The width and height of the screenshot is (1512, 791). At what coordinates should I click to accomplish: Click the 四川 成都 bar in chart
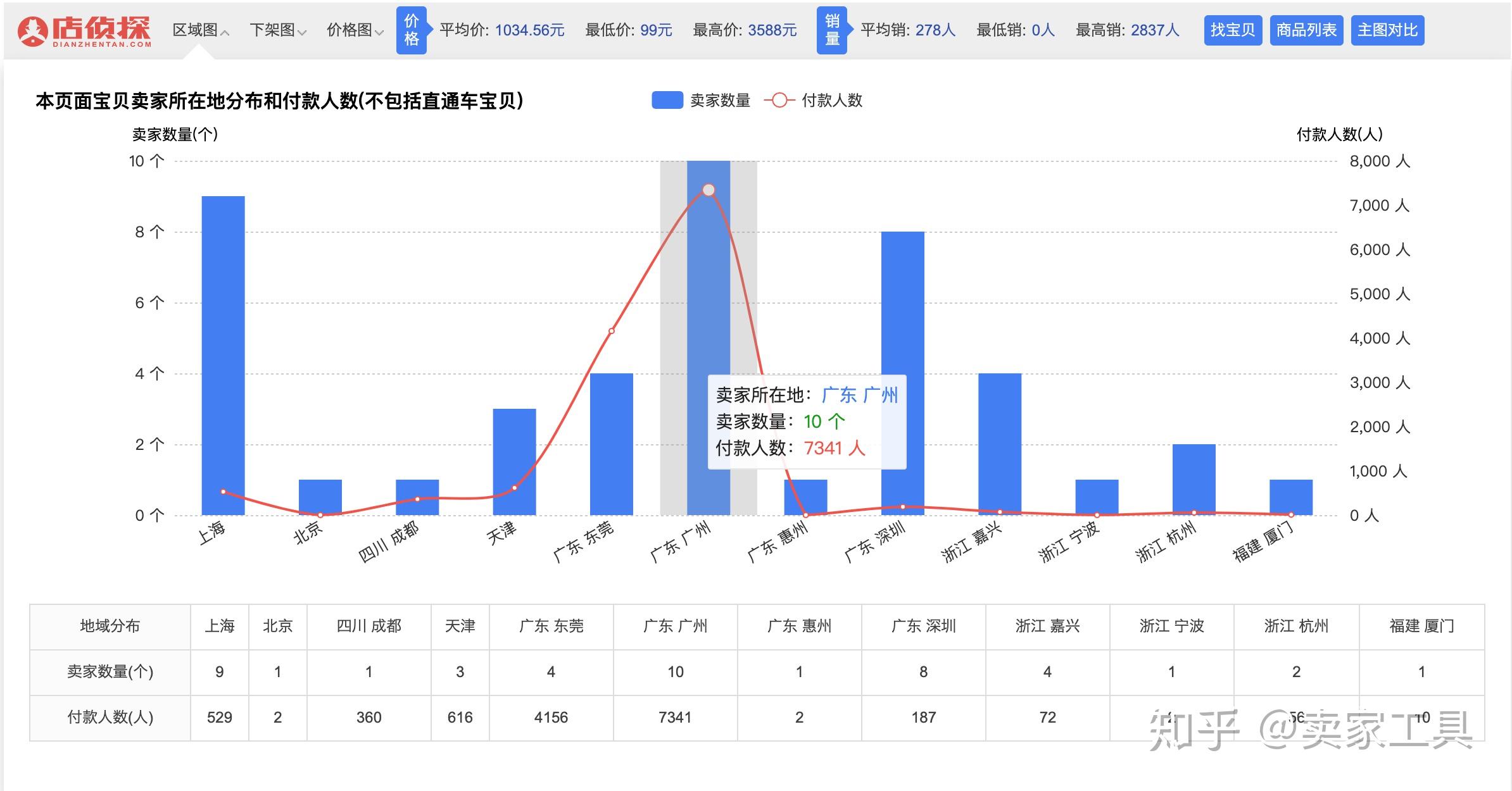pyautogui.click(x=417, y=497)
